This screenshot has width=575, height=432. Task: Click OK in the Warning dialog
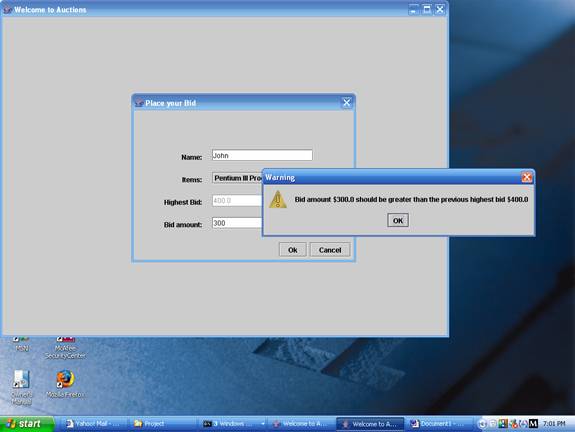398,220
